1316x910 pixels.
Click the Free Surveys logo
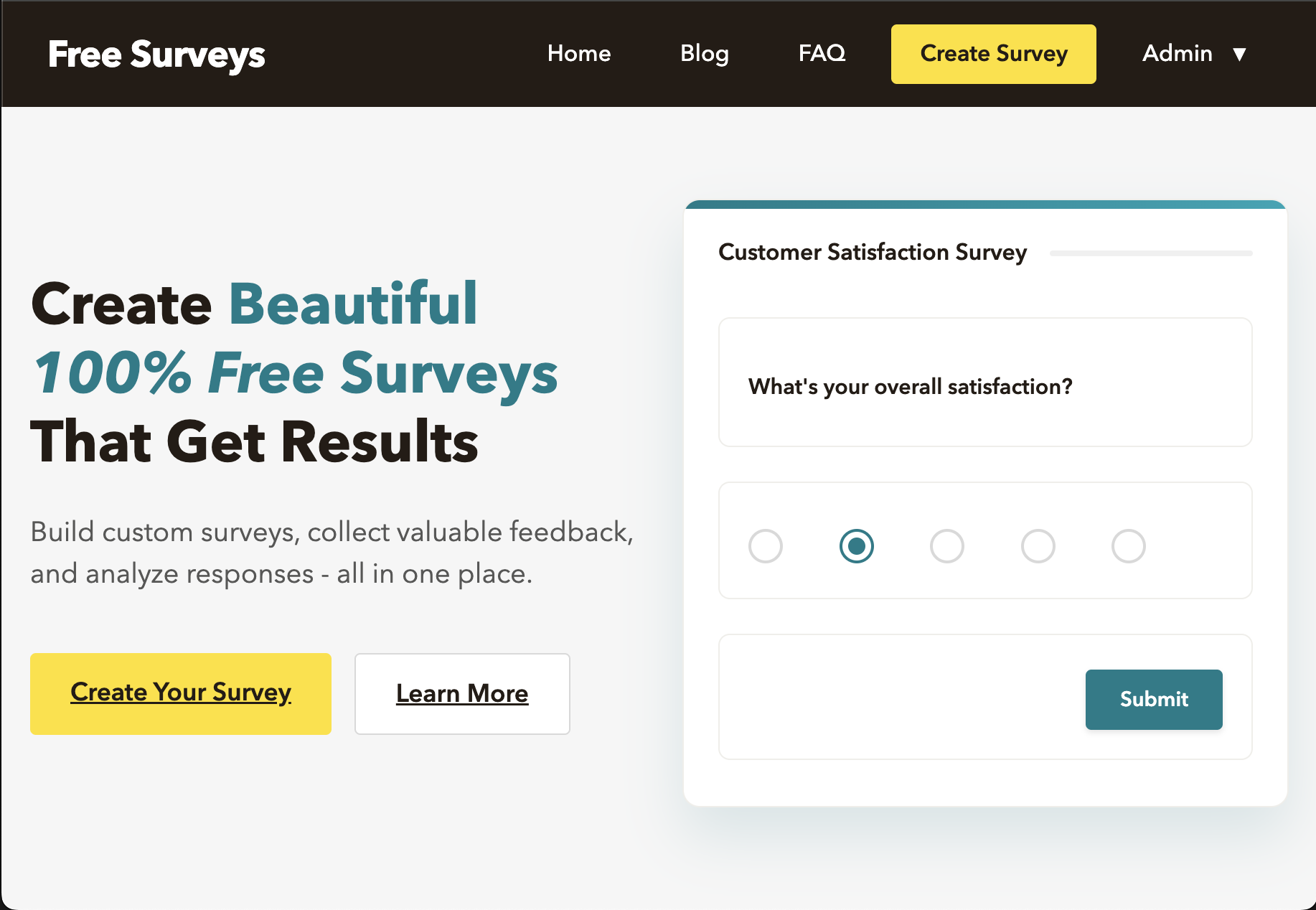pos(156,54)
